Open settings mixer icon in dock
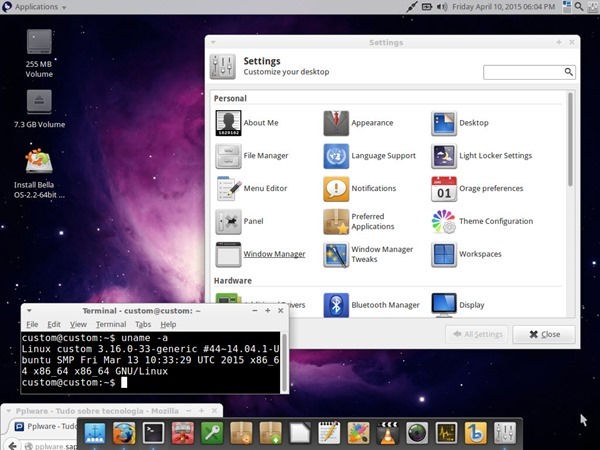The image size is (600, 450). (505, 433)
